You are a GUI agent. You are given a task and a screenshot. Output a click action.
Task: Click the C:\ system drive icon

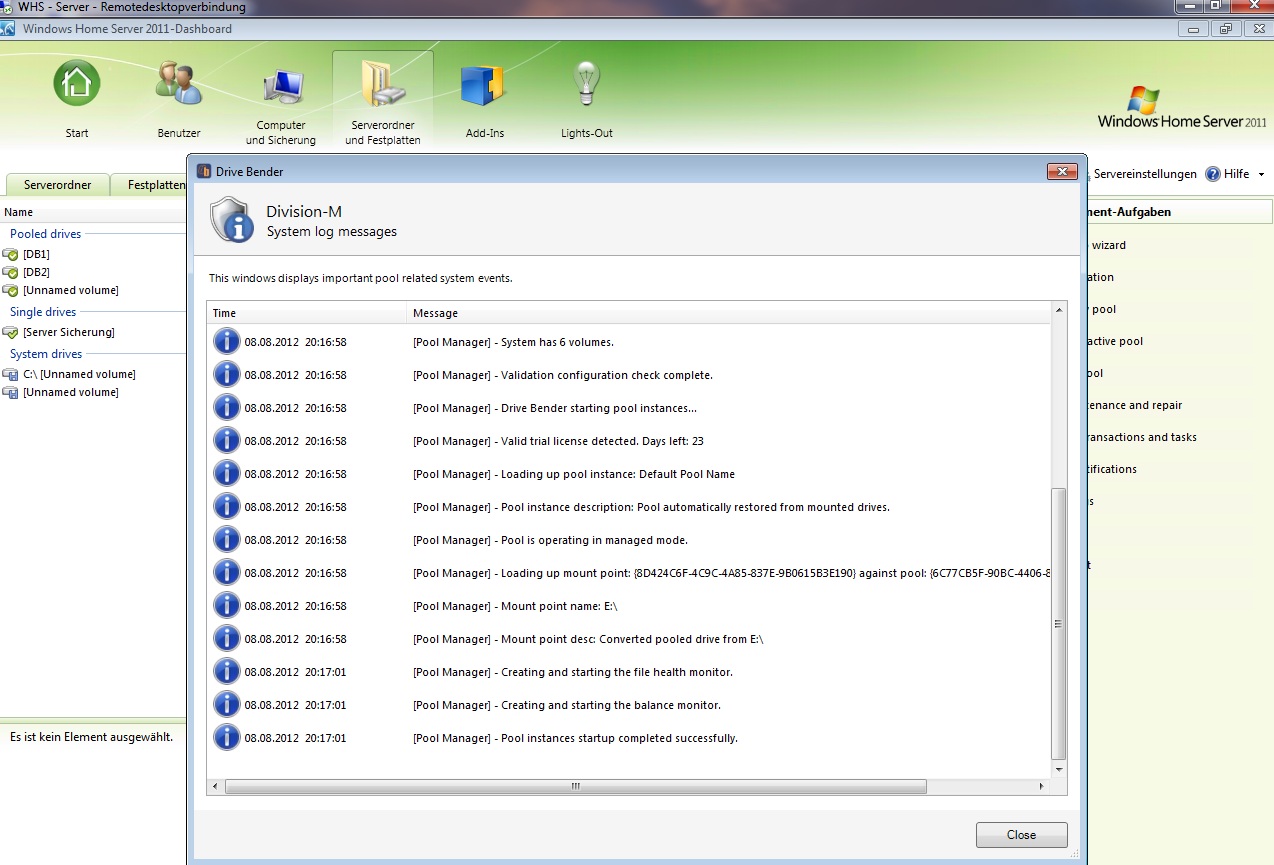pos(11,374)
